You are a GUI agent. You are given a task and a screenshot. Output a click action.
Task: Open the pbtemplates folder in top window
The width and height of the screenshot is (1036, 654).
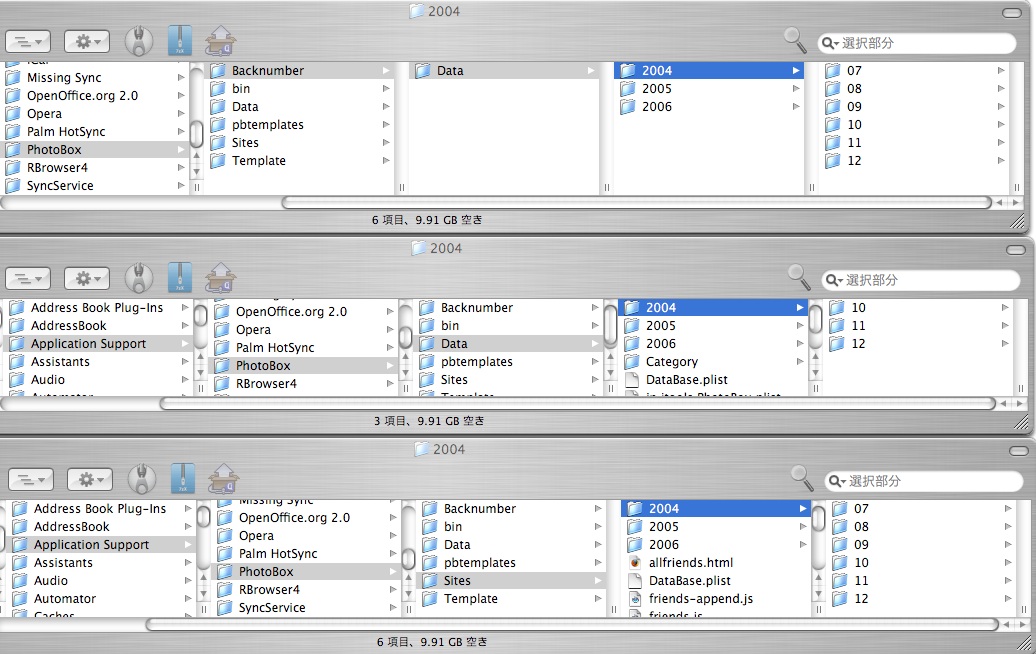coord(267,125)
